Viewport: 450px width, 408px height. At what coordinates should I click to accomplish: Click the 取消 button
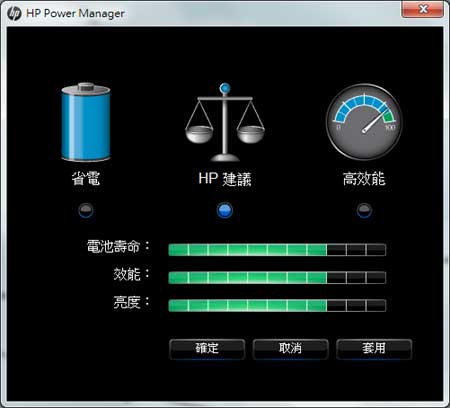tap(290, 349)
